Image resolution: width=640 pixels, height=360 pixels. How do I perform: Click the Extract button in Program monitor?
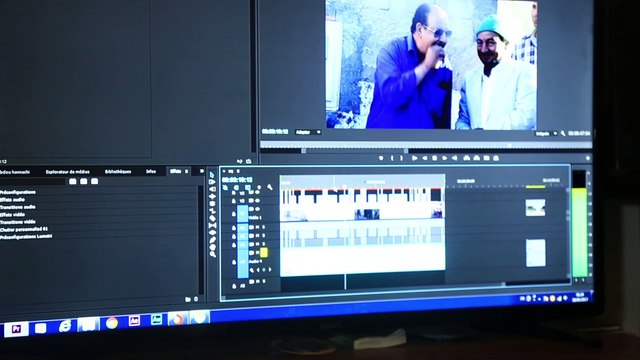[477, 158]
